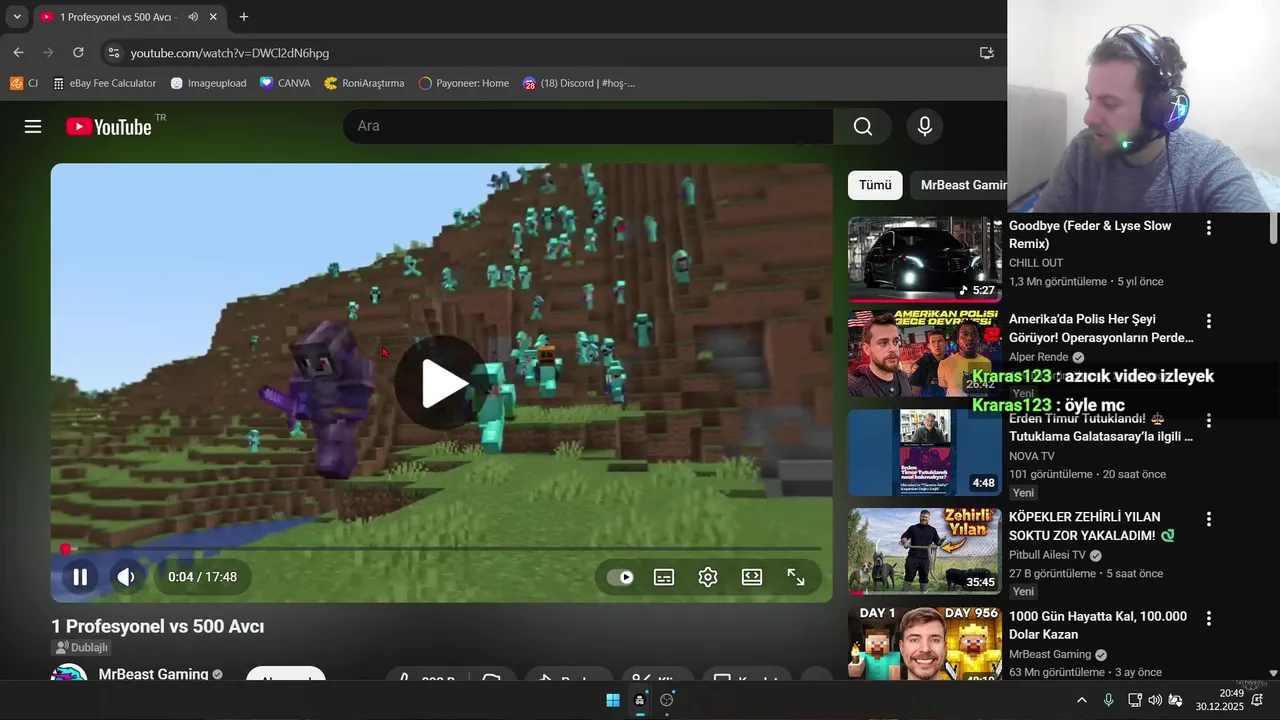Open the Windows Start menu
Viewport: 1280px width, 720px height.
[613, 700]
